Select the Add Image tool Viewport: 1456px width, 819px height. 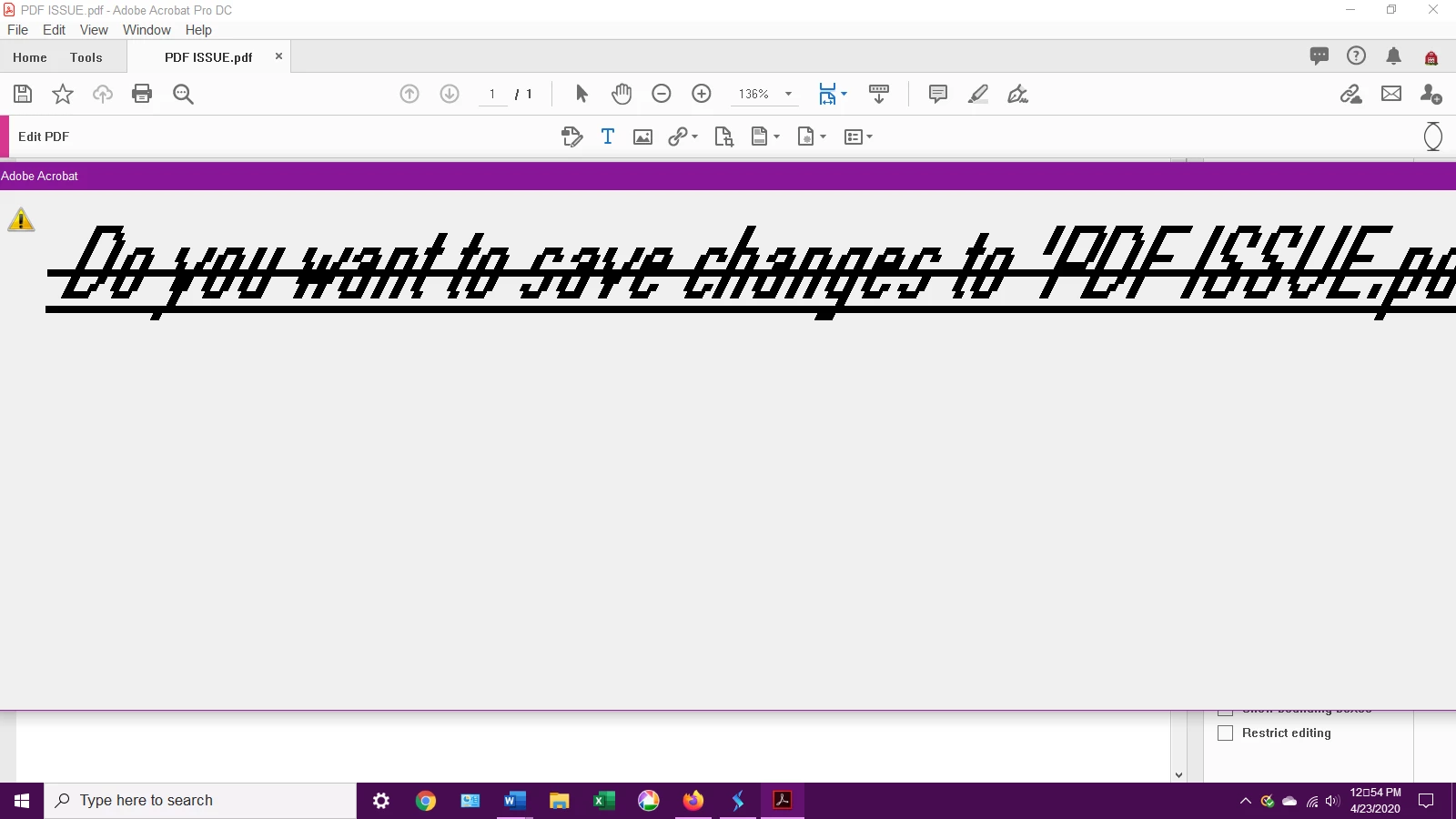pos(643,137)
